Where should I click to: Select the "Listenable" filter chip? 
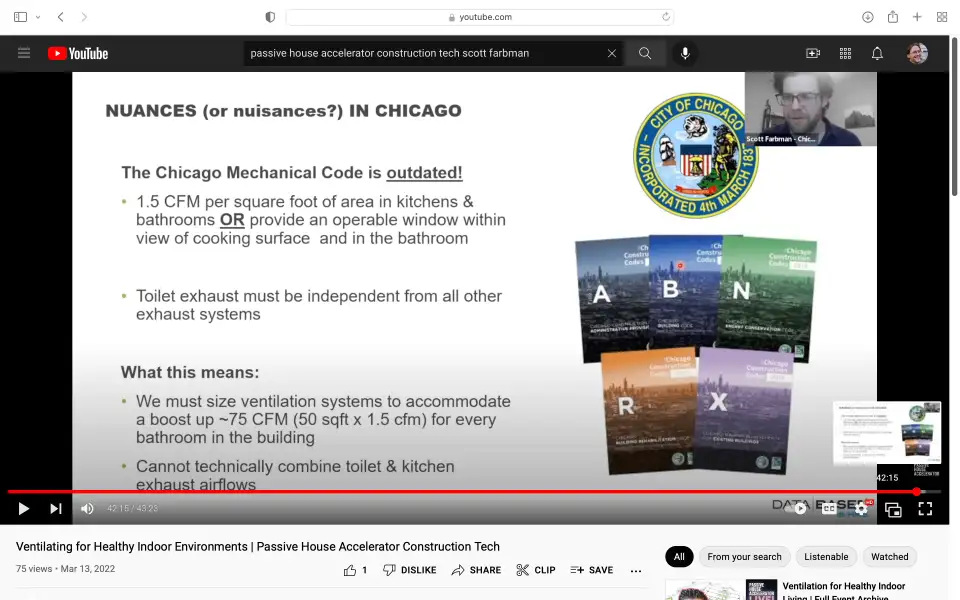[826, 557]
